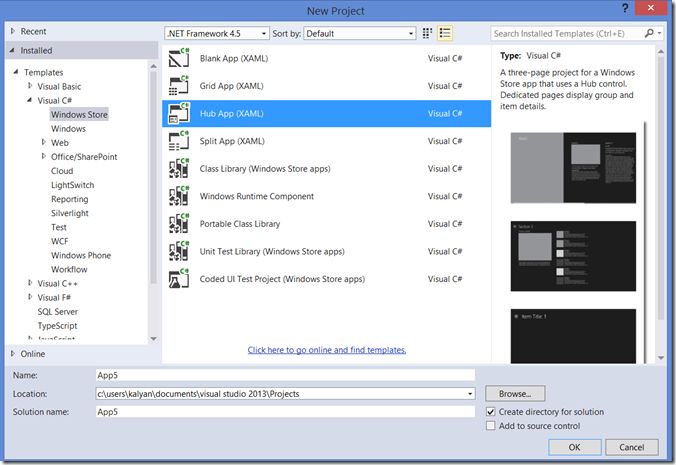Select SQL Server in the tree

point(57,312)
